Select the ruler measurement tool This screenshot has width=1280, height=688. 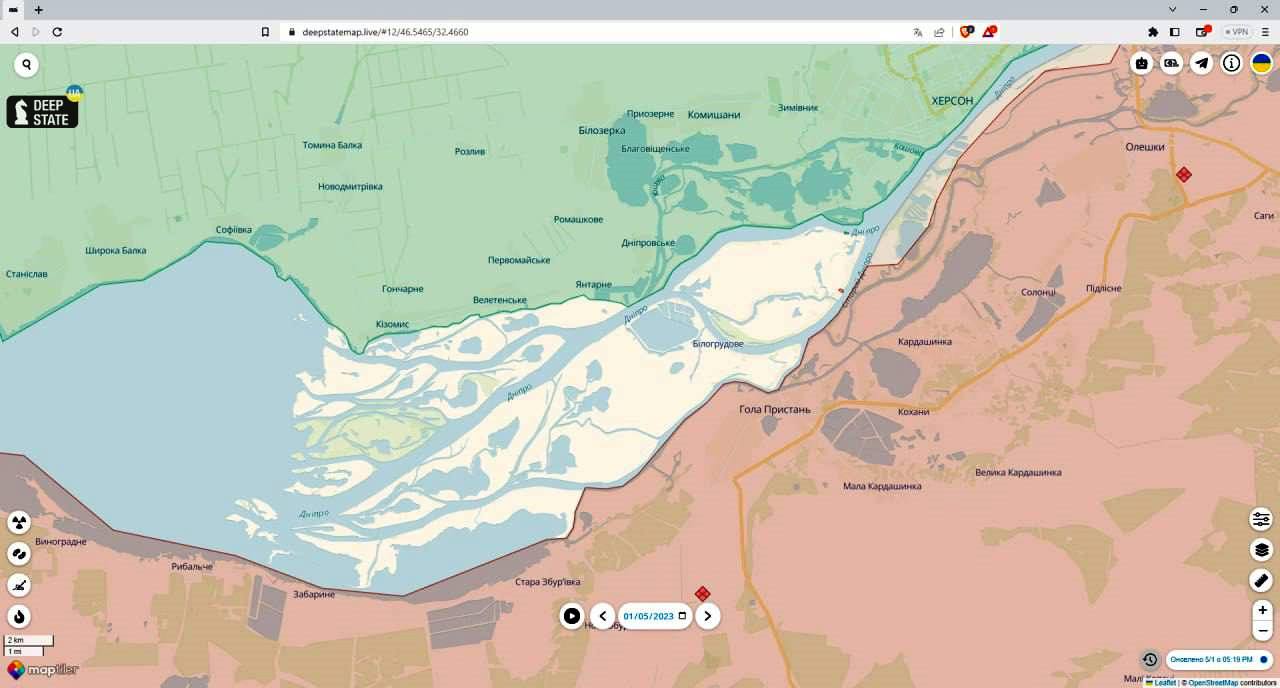coord(1261,580)
